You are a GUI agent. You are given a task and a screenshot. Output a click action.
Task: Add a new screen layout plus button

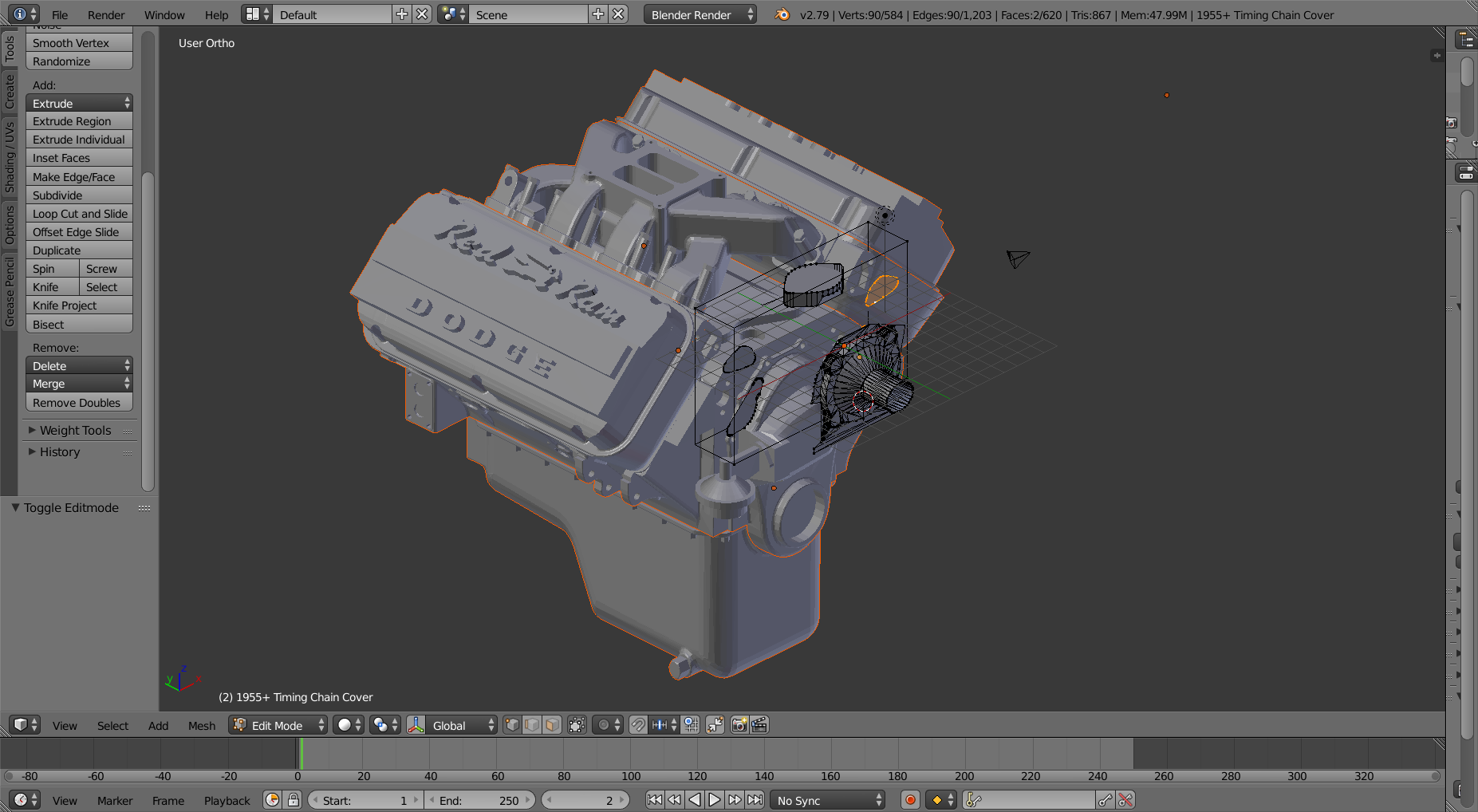[x=402, y=14]
